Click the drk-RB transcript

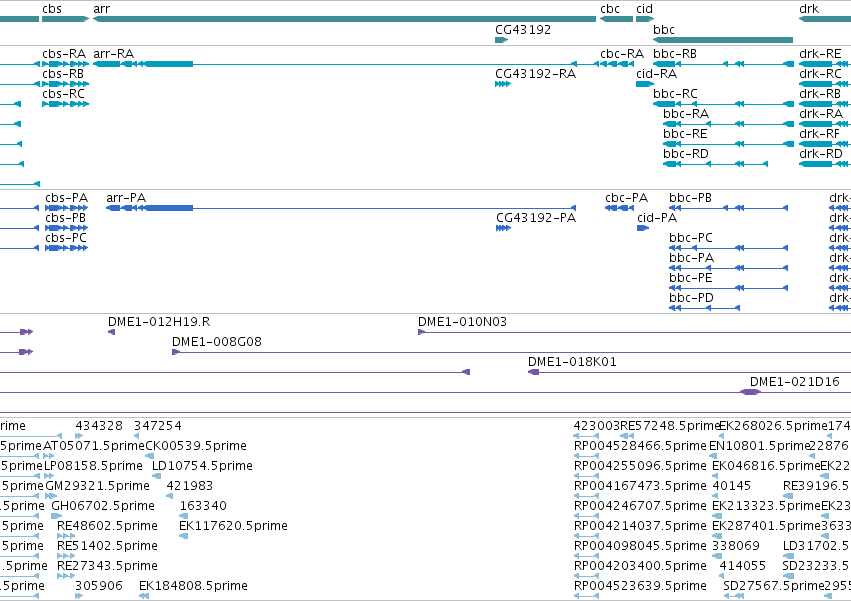pos(825,104)
